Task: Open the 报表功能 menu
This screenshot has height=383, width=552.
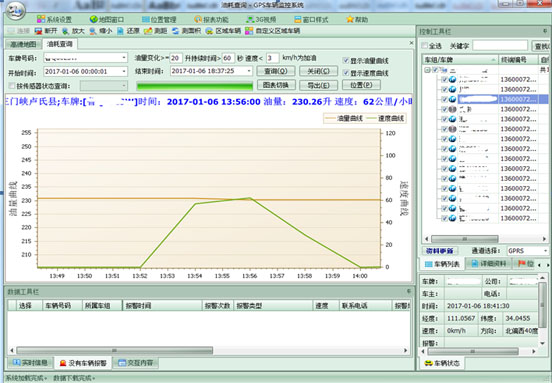Action: click(211, 19)
